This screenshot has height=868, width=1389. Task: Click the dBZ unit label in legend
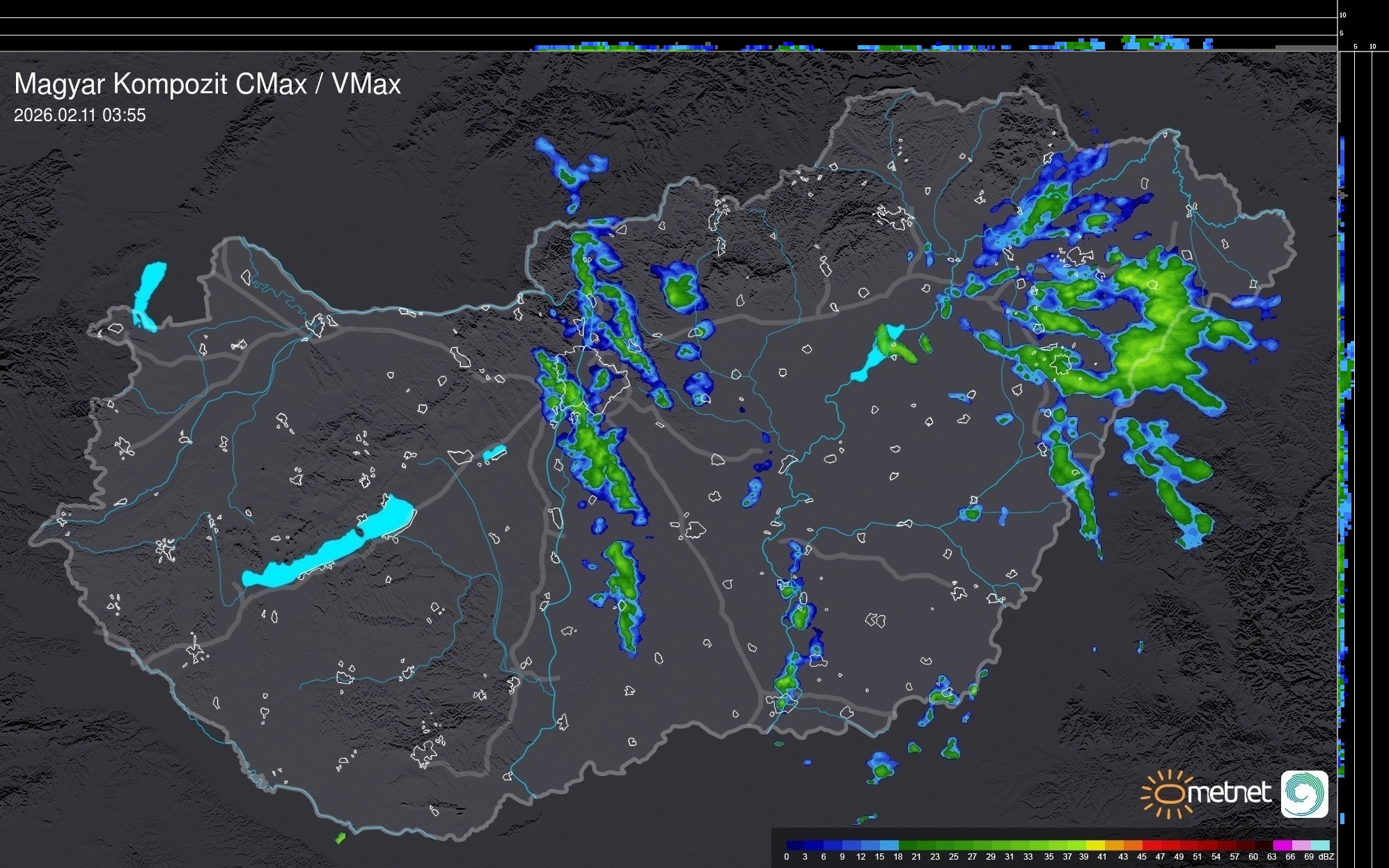point(1326,857)
